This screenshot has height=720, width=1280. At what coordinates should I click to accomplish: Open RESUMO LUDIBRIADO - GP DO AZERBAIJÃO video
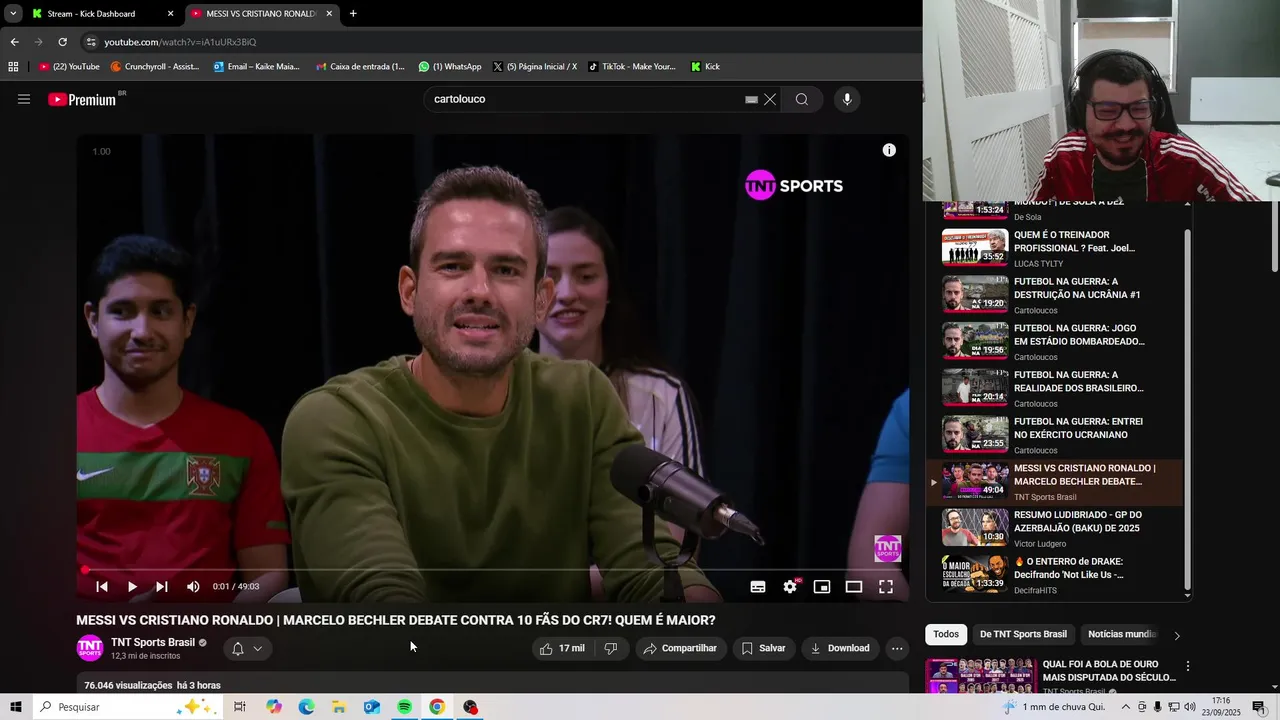click(1055, 528)
